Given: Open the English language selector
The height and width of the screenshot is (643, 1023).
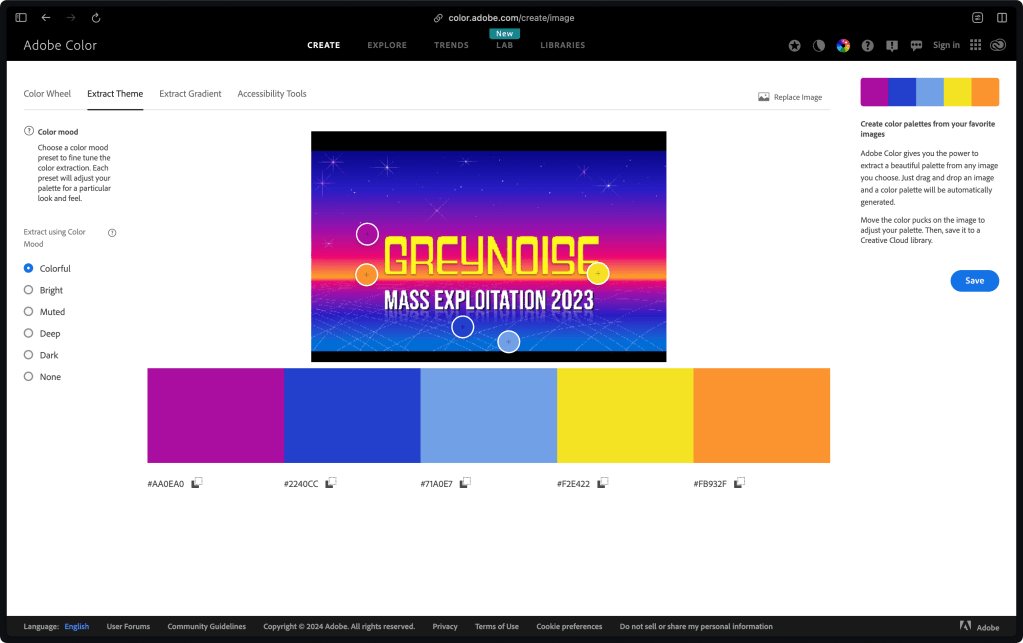Looking at the screenshot, I should point(77,627).
